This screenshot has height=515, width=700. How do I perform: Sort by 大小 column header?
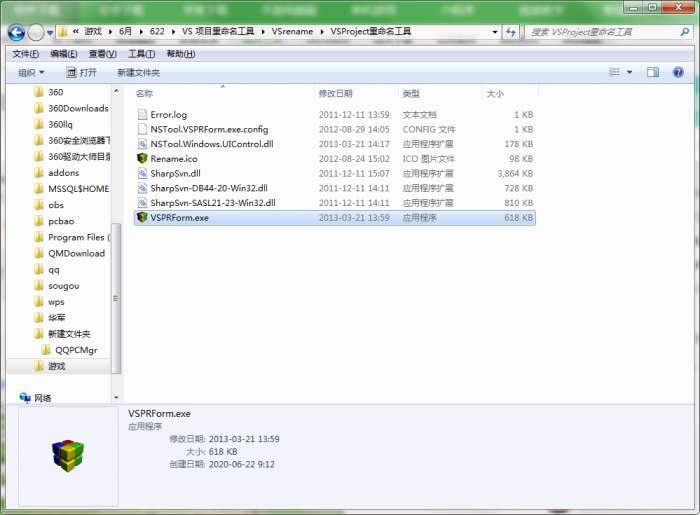[495, 94]
